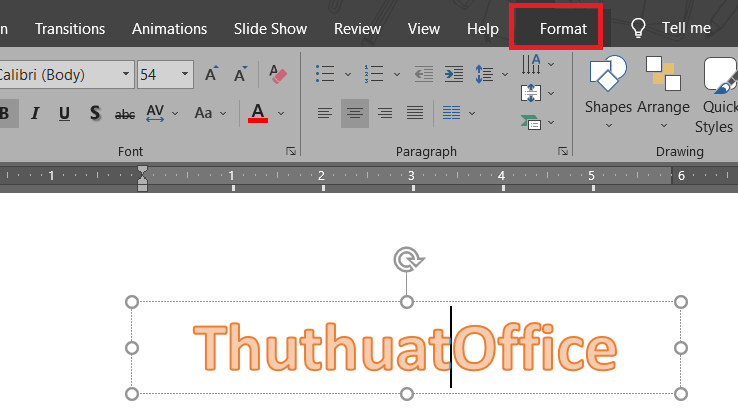
Task: Open the Review tab
Action: coord(357,29)
